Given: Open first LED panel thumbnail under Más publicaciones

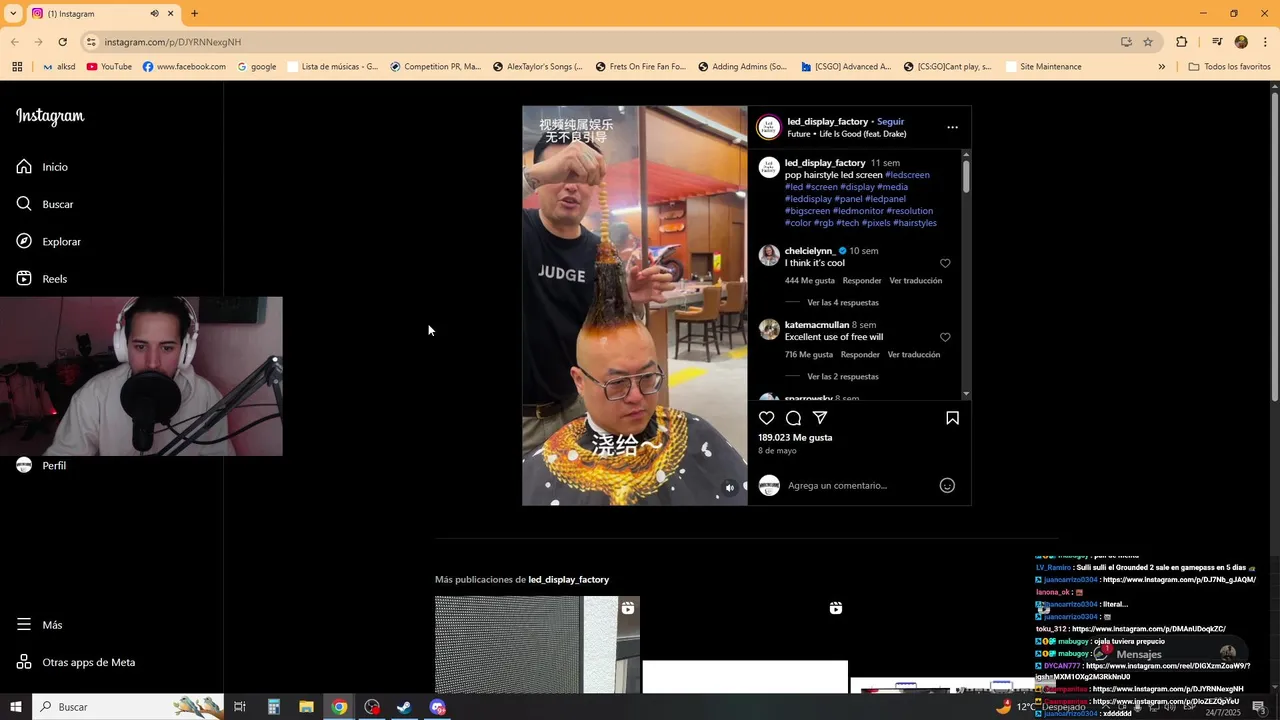Looking at the screenshot, I should point(537,645).
